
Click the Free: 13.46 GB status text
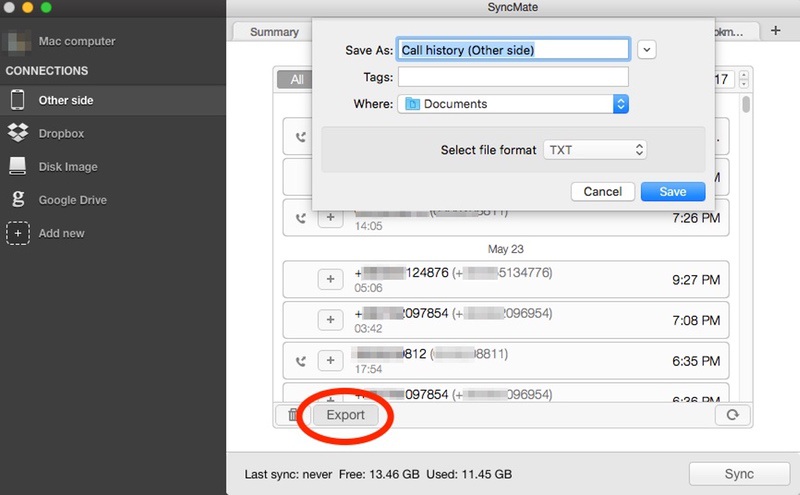[379, 475]
